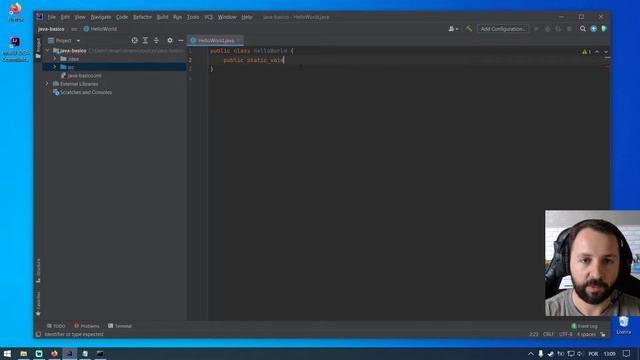Screen dimensions: 640x360
Task: Open the View menu
Action: tap(80, 17)
